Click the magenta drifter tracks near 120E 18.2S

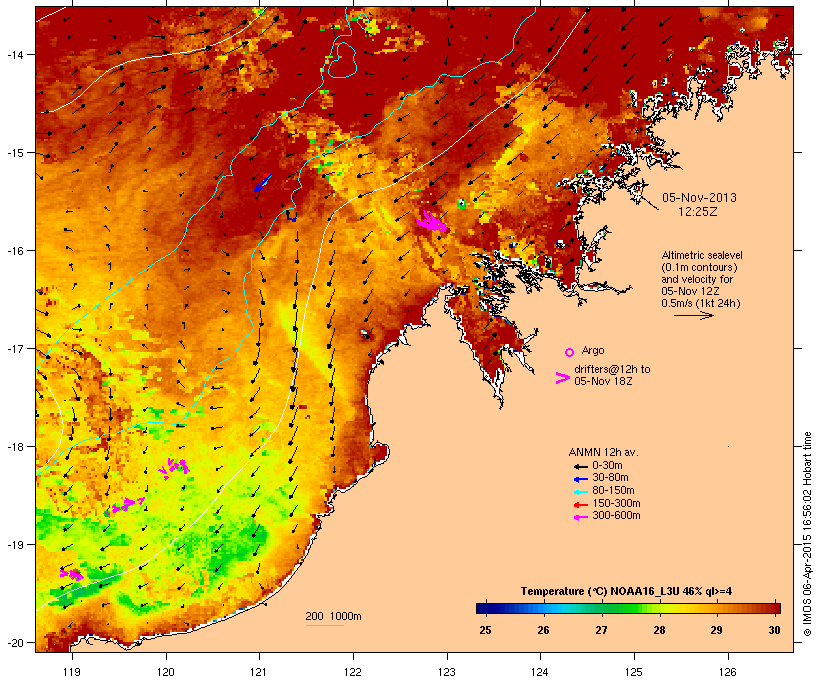(174, 468)
